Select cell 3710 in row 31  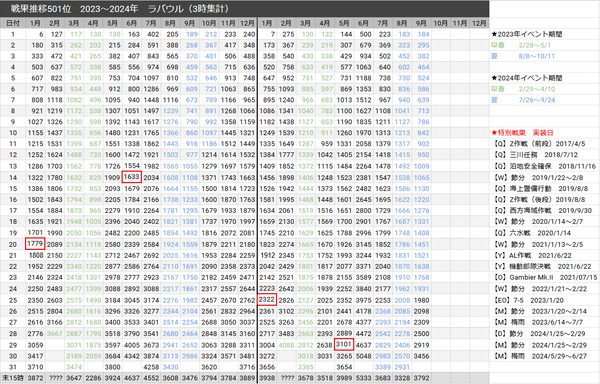tap(35, 367)
